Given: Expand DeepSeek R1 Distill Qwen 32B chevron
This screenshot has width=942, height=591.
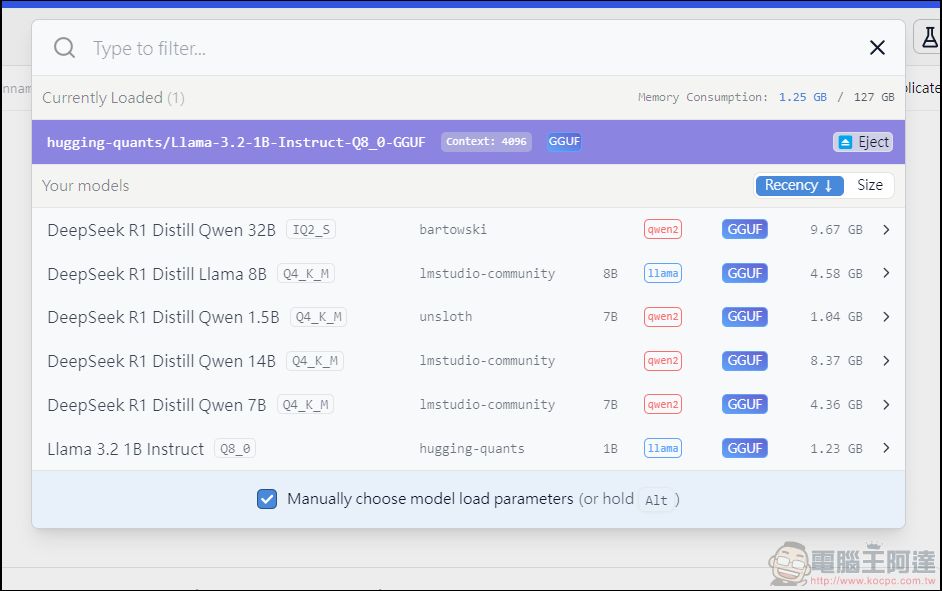Looking at the screenshot, I should click(886, 229).
